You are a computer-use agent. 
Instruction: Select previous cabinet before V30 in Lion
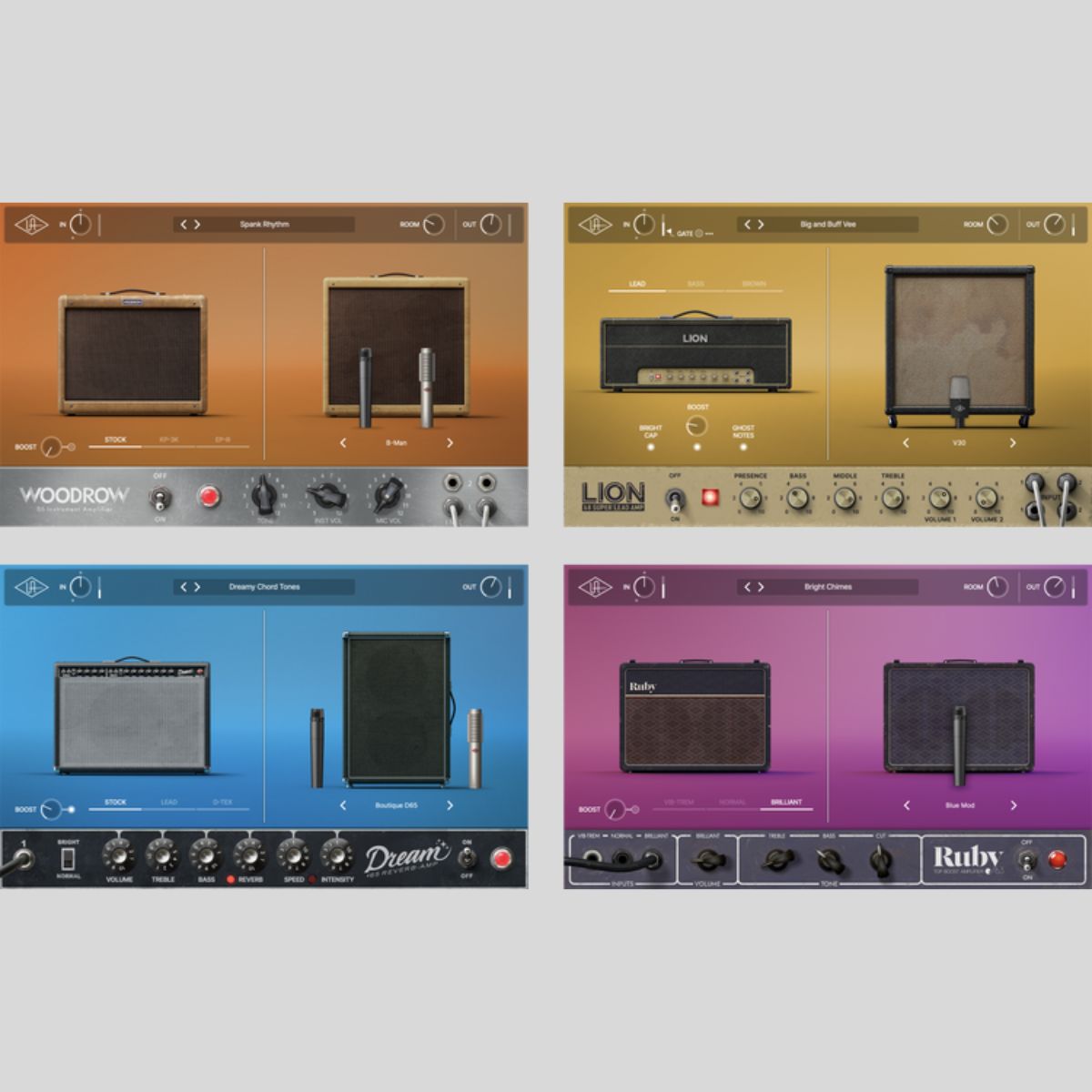[905, 443]
